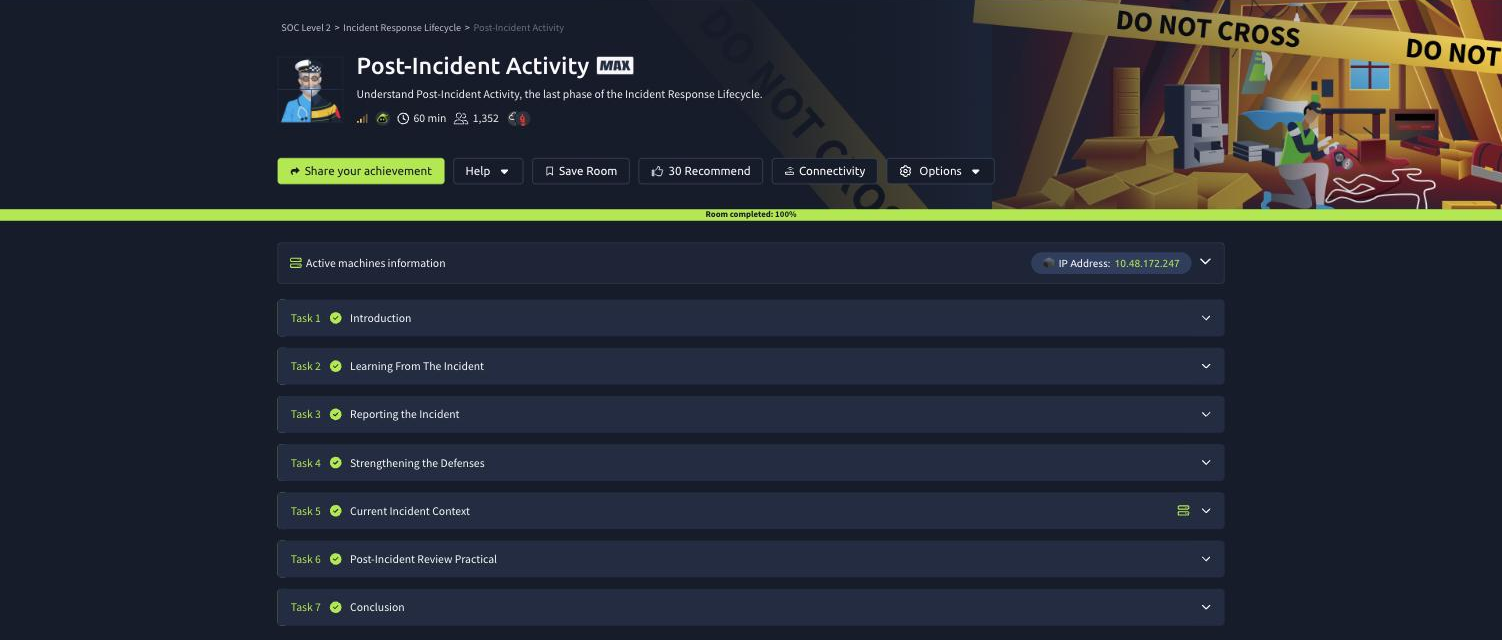Viewport: 1502px width, 640px height.
Task: Click the Task 6 label
Action: pyautogui.click(x=306, y=559)
